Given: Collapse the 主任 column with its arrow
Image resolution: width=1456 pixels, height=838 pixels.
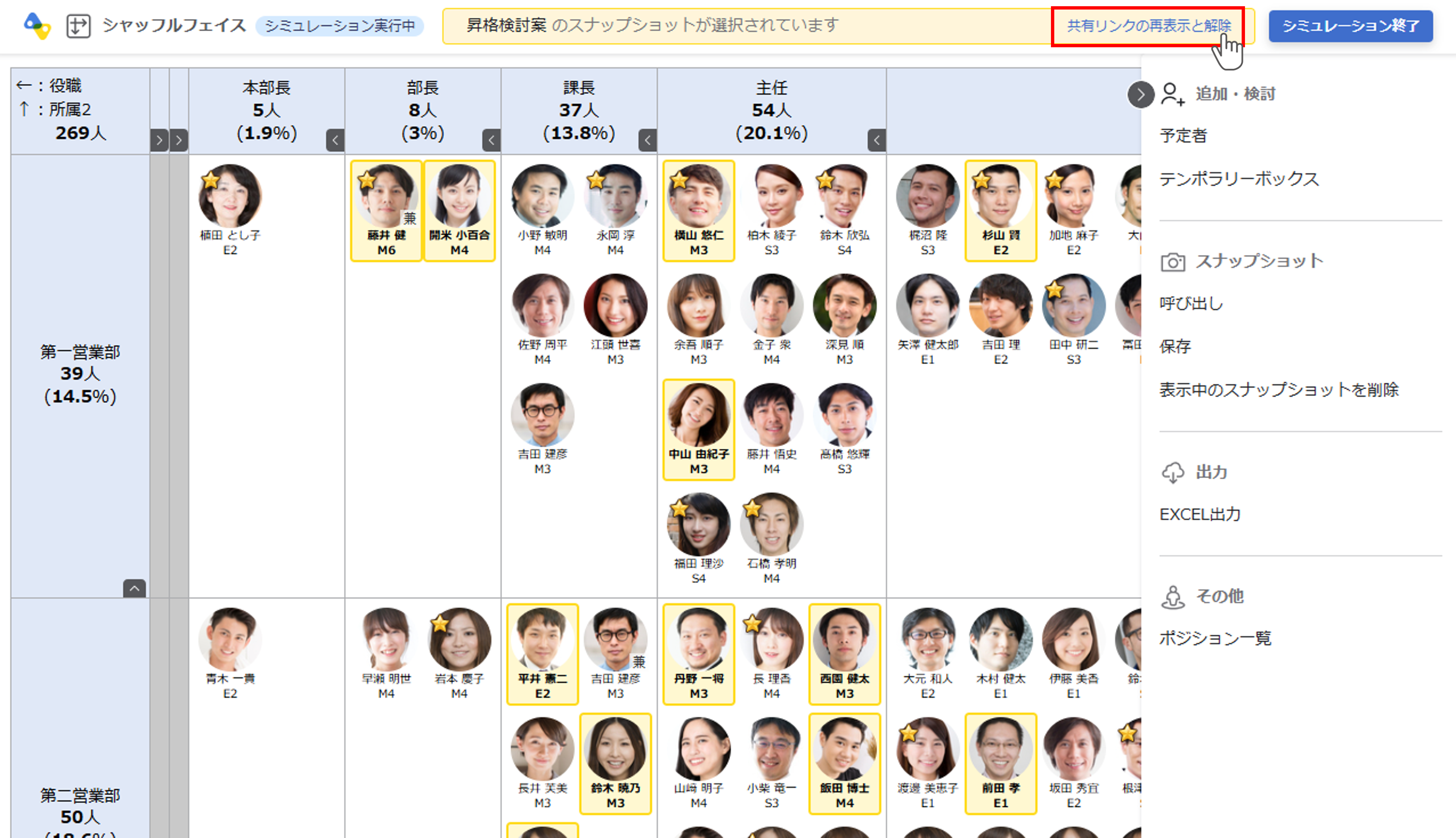Looking at the screenshot, I should 877,140.
